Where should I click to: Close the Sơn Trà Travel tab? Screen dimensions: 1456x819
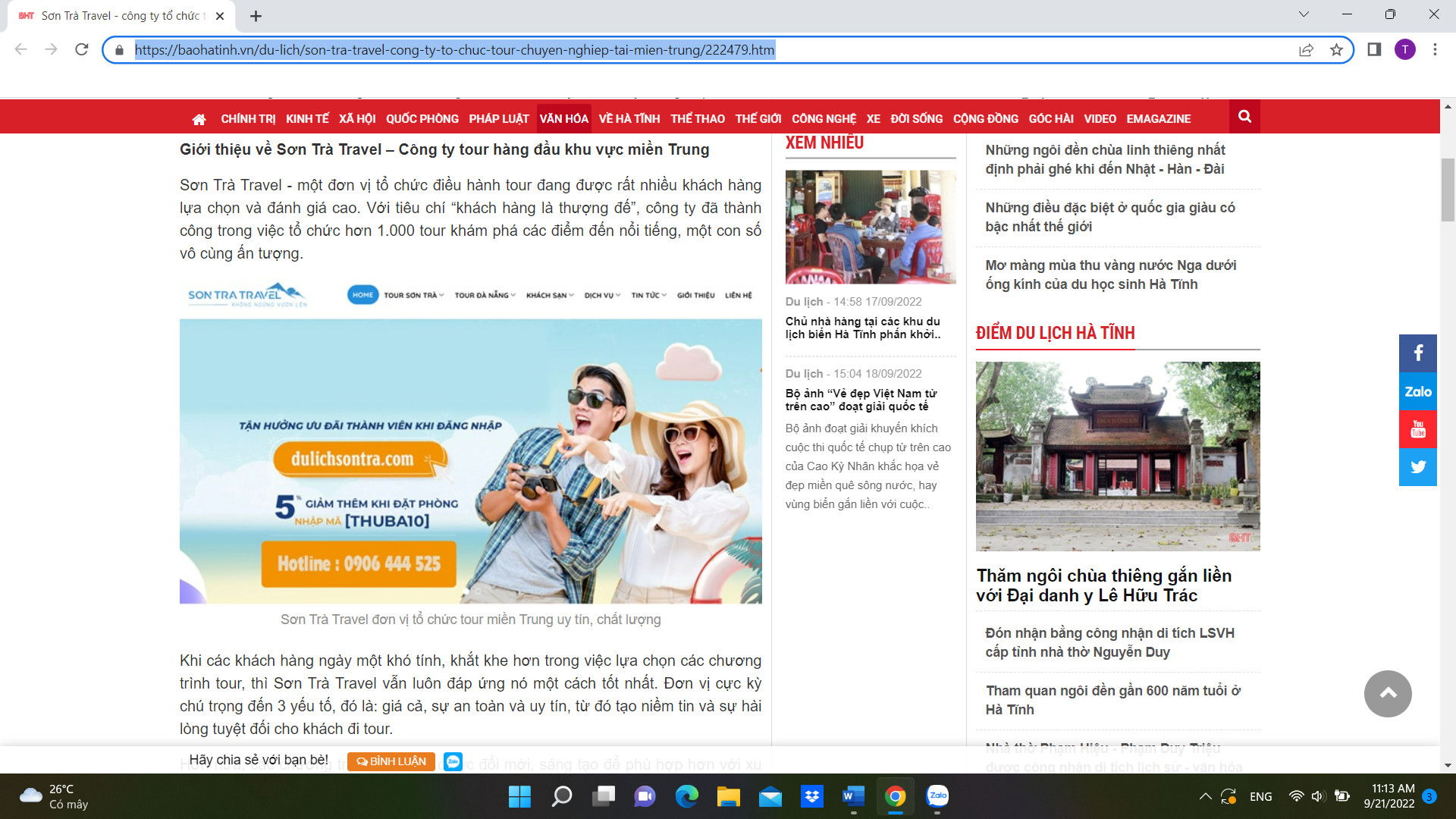[220, 16]
